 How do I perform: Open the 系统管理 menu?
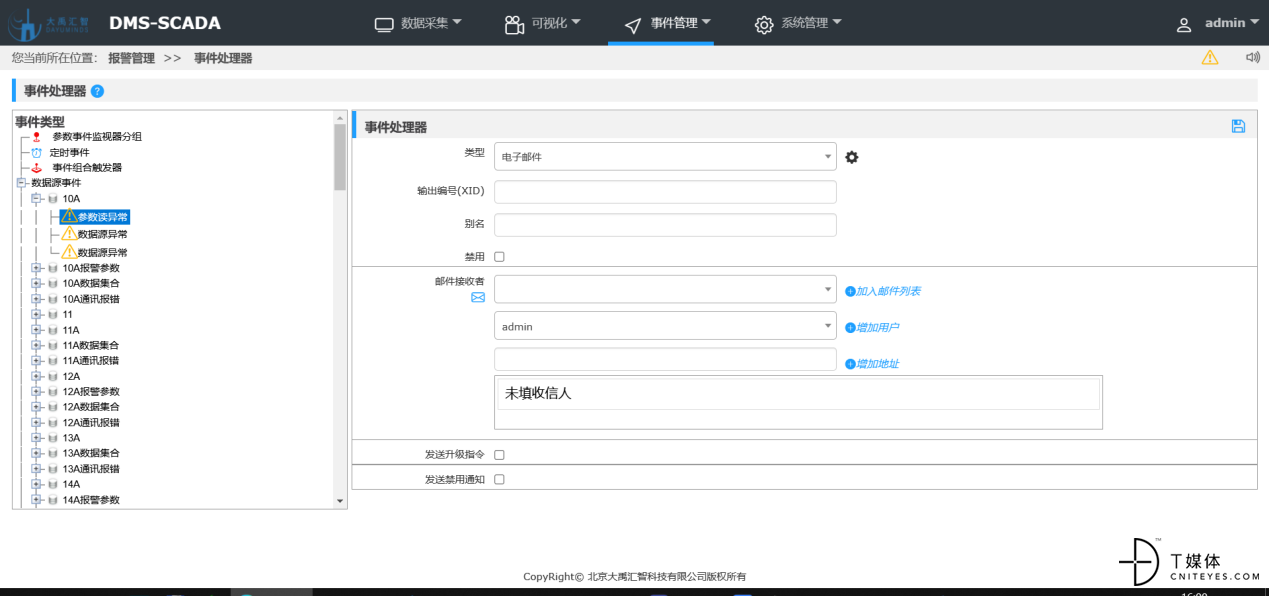(798, 23)
